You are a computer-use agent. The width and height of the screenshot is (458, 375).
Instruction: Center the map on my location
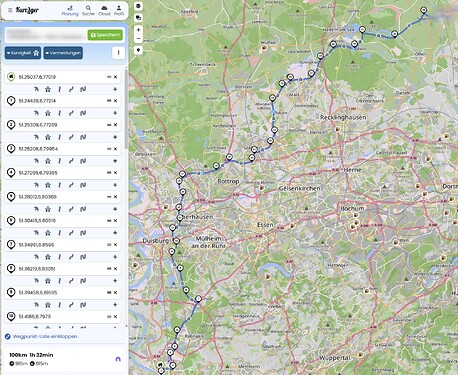point(138,50)
